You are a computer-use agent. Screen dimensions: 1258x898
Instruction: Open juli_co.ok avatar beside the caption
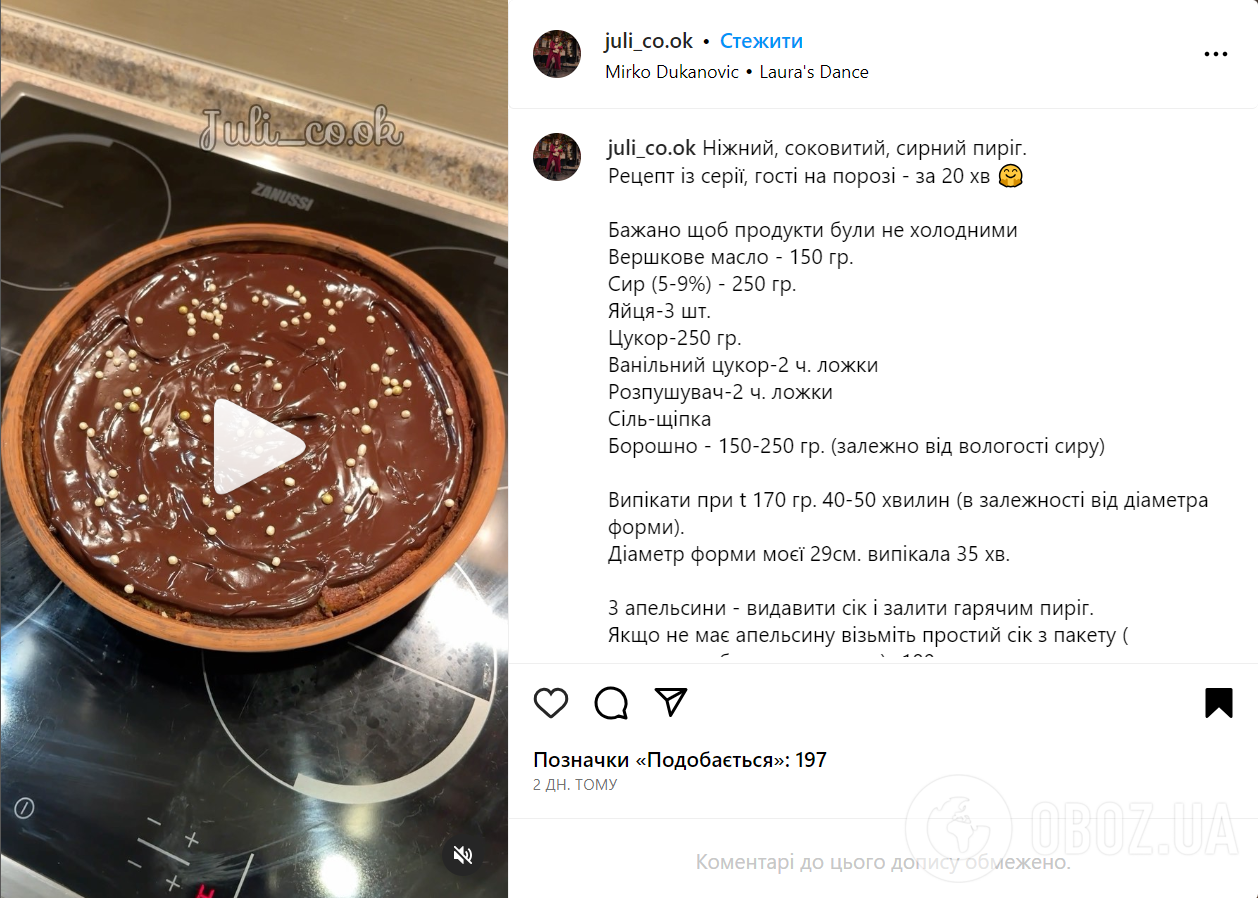tap(557, 157)
